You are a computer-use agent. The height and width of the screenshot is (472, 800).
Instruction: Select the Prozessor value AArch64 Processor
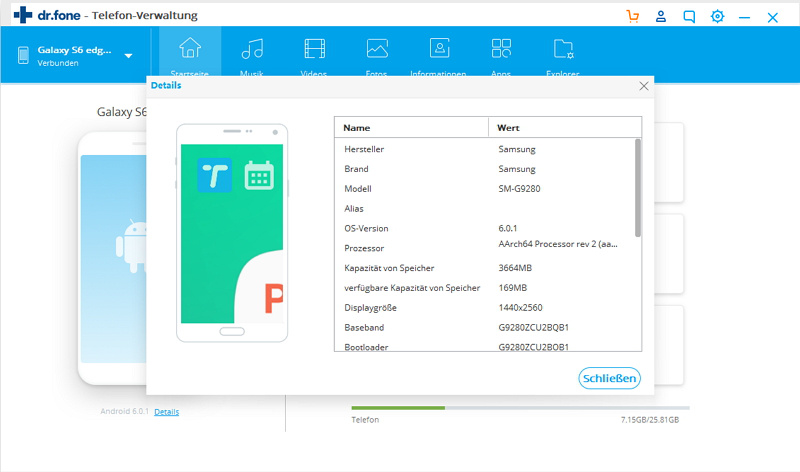click(558, 244)
